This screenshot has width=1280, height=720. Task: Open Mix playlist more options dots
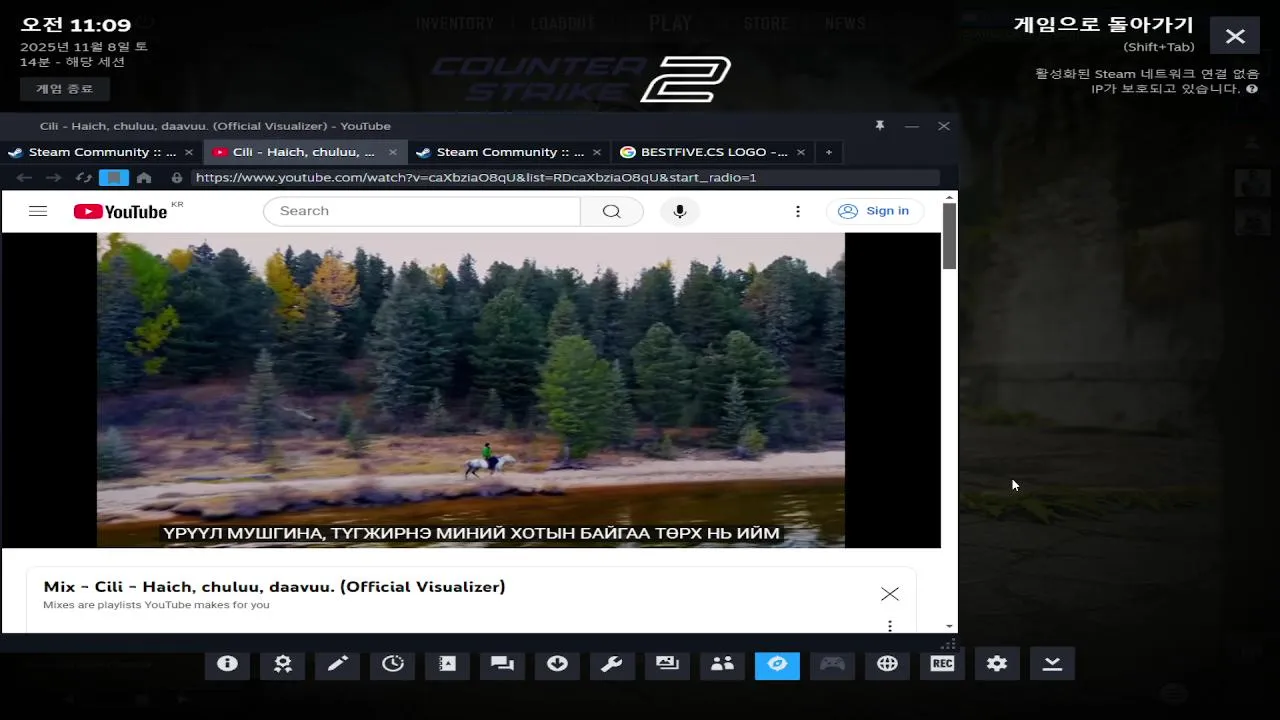(x=890, y=626)
